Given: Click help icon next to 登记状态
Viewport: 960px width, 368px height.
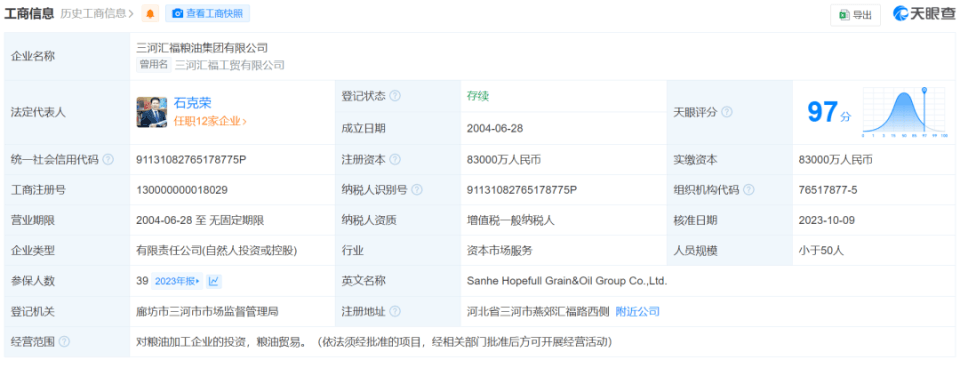Looking at the screenshot, I should point(395,96).
